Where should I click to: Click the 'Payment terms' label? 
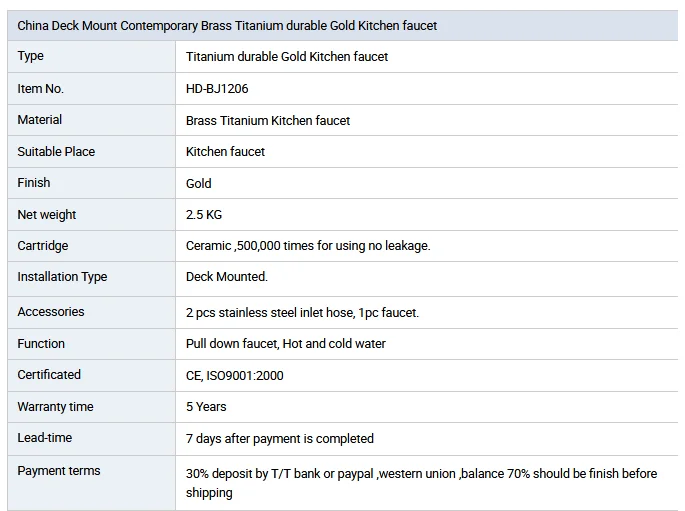tap(59, 471)
